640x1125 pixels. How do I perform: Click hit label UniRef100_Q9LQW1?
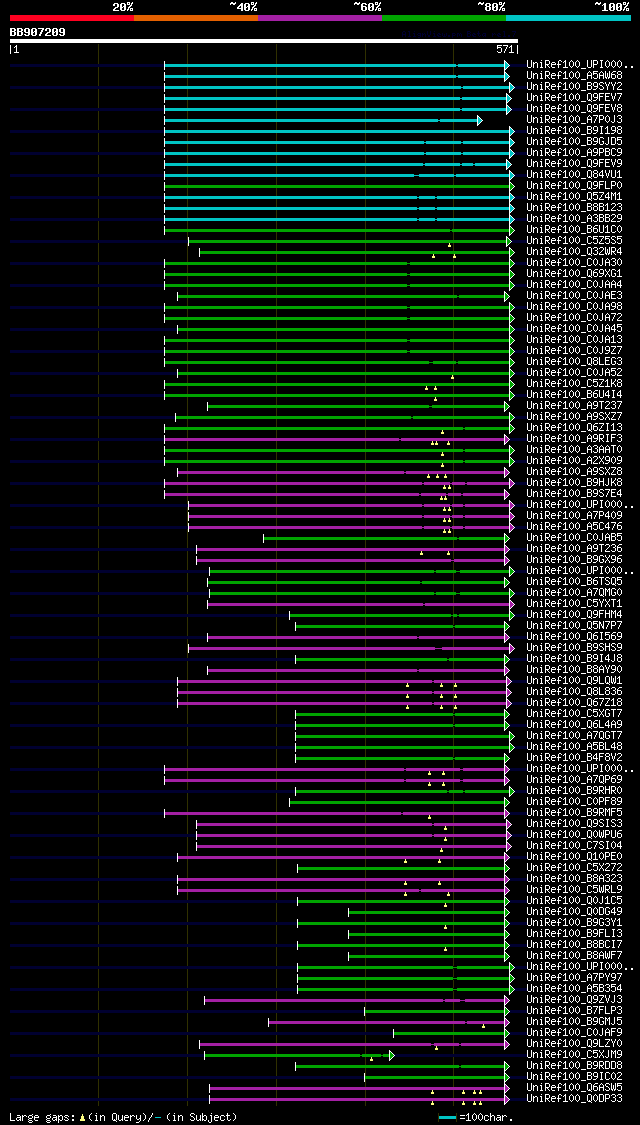click(x=575, y=681)
